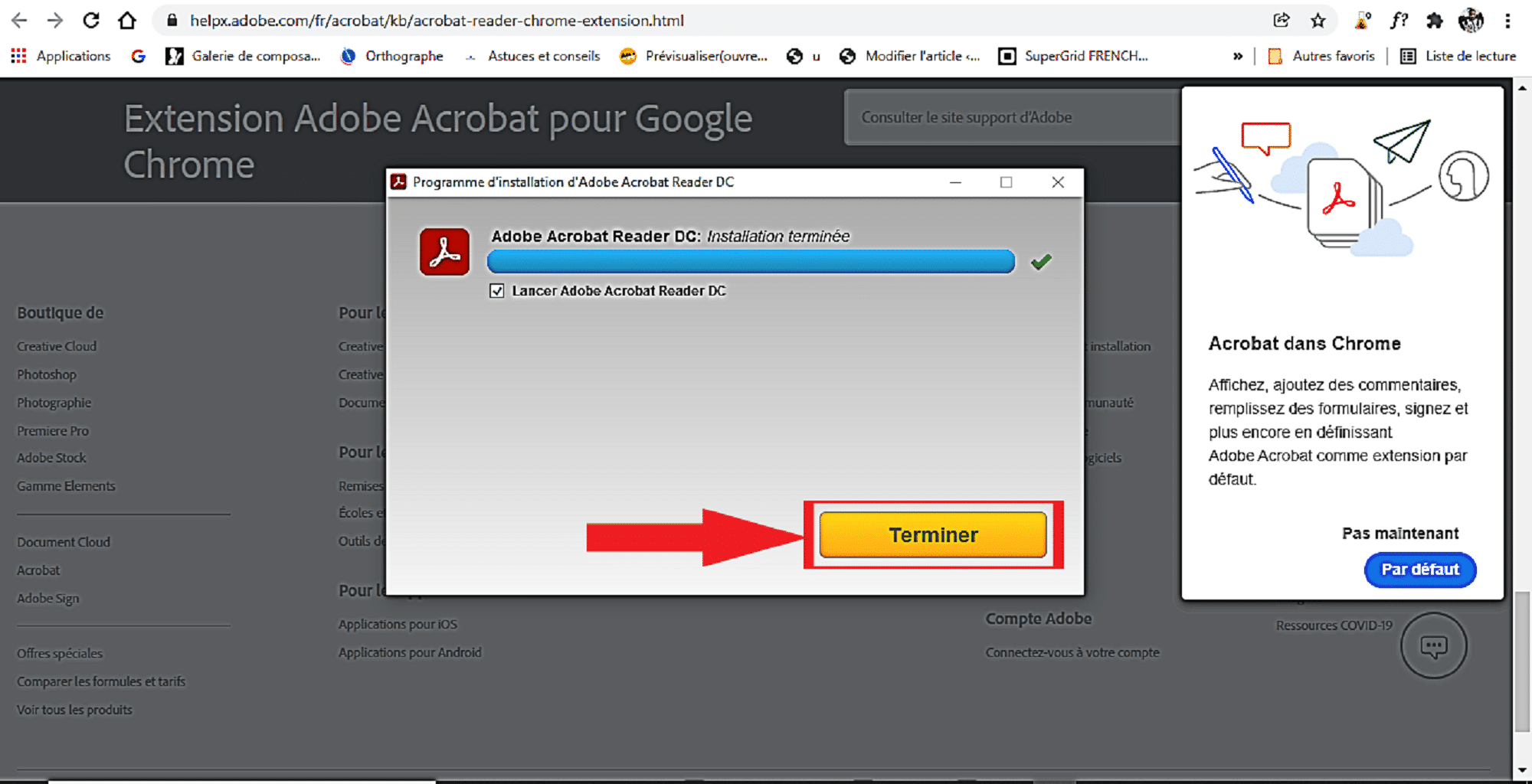Bookmark this page with the star icon
Viewport: 1532px width, 784px height.
[1318, 21]
